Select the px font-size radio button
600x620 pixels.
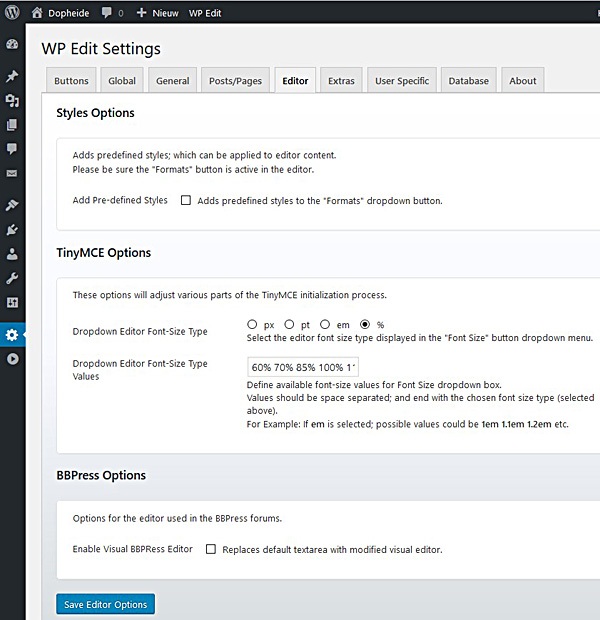pyautogui.click(x=252, y=324)
